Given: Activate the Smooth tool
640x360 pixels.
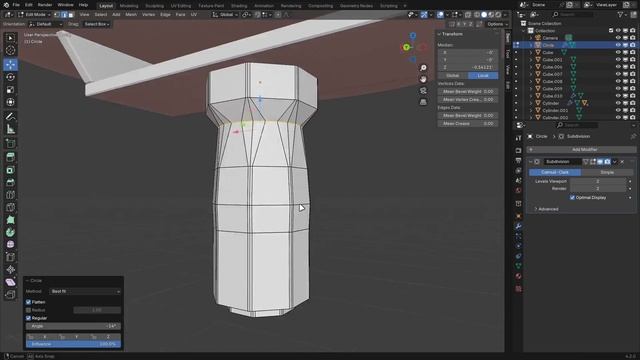Looking at the screenshot, I should [11, 244].
